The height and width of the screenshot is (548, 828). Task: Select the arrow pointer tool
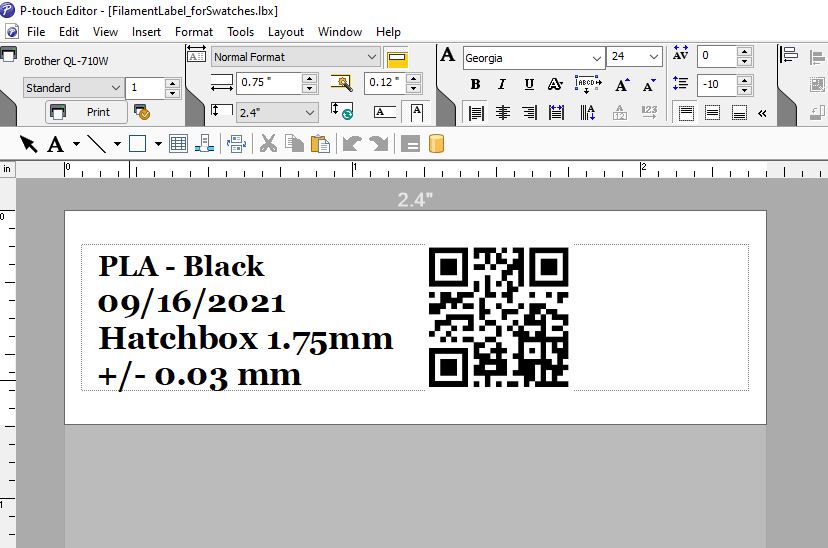[28, 144]
